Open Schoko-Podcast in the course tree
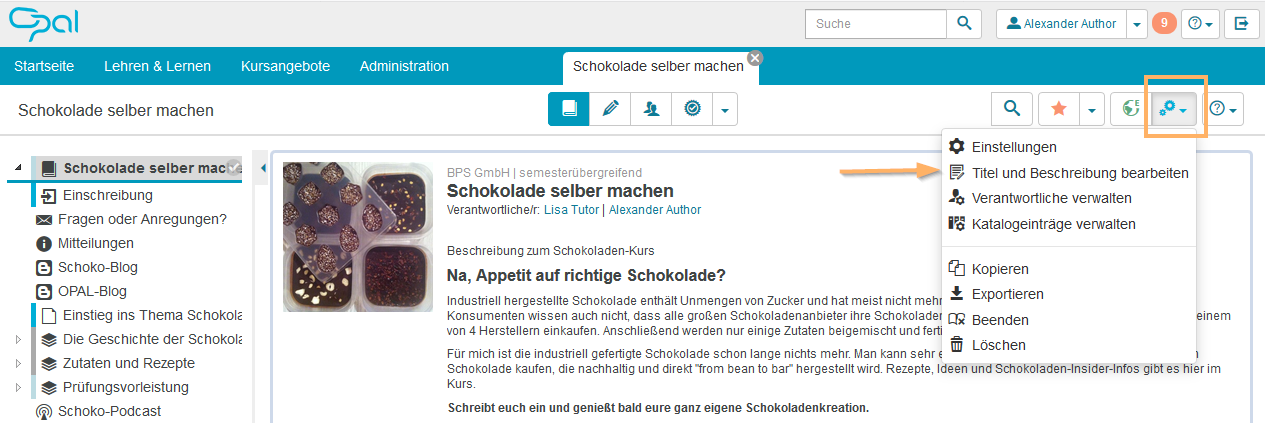This screenshot has width=1265, height=423. click(109, 411)
